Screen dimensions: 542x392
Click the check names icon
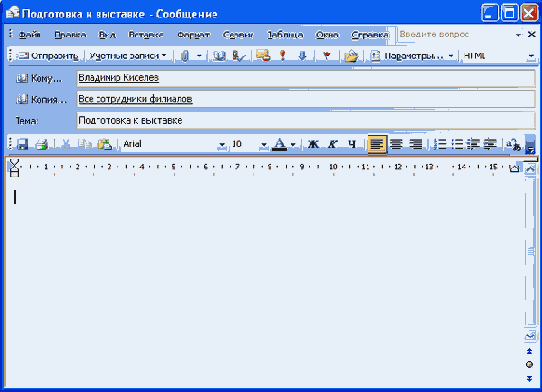[x=239, y=56]
